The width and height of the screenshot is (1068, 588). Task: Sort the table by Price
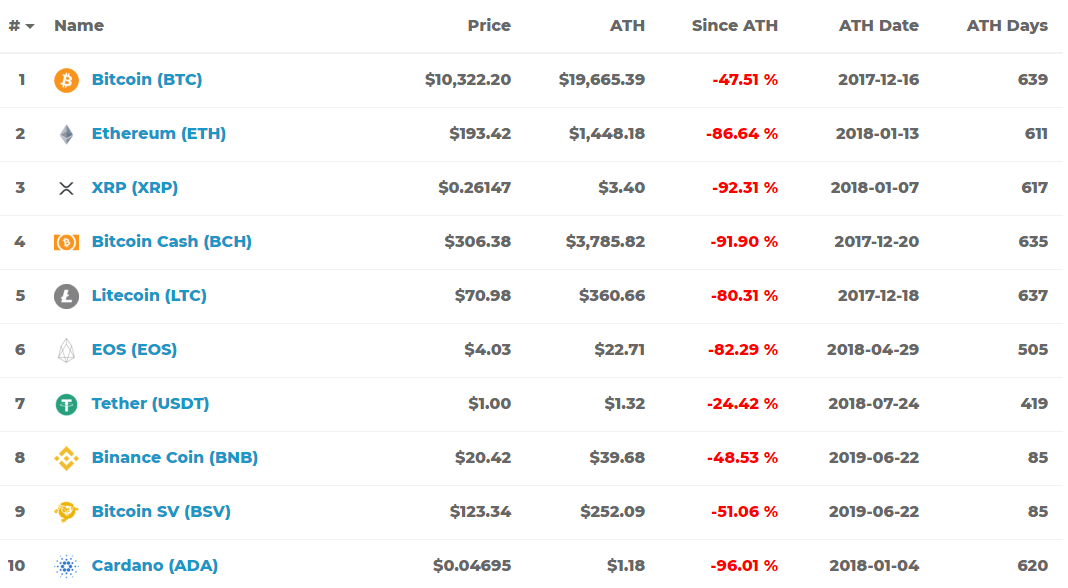tap(489, 25)
